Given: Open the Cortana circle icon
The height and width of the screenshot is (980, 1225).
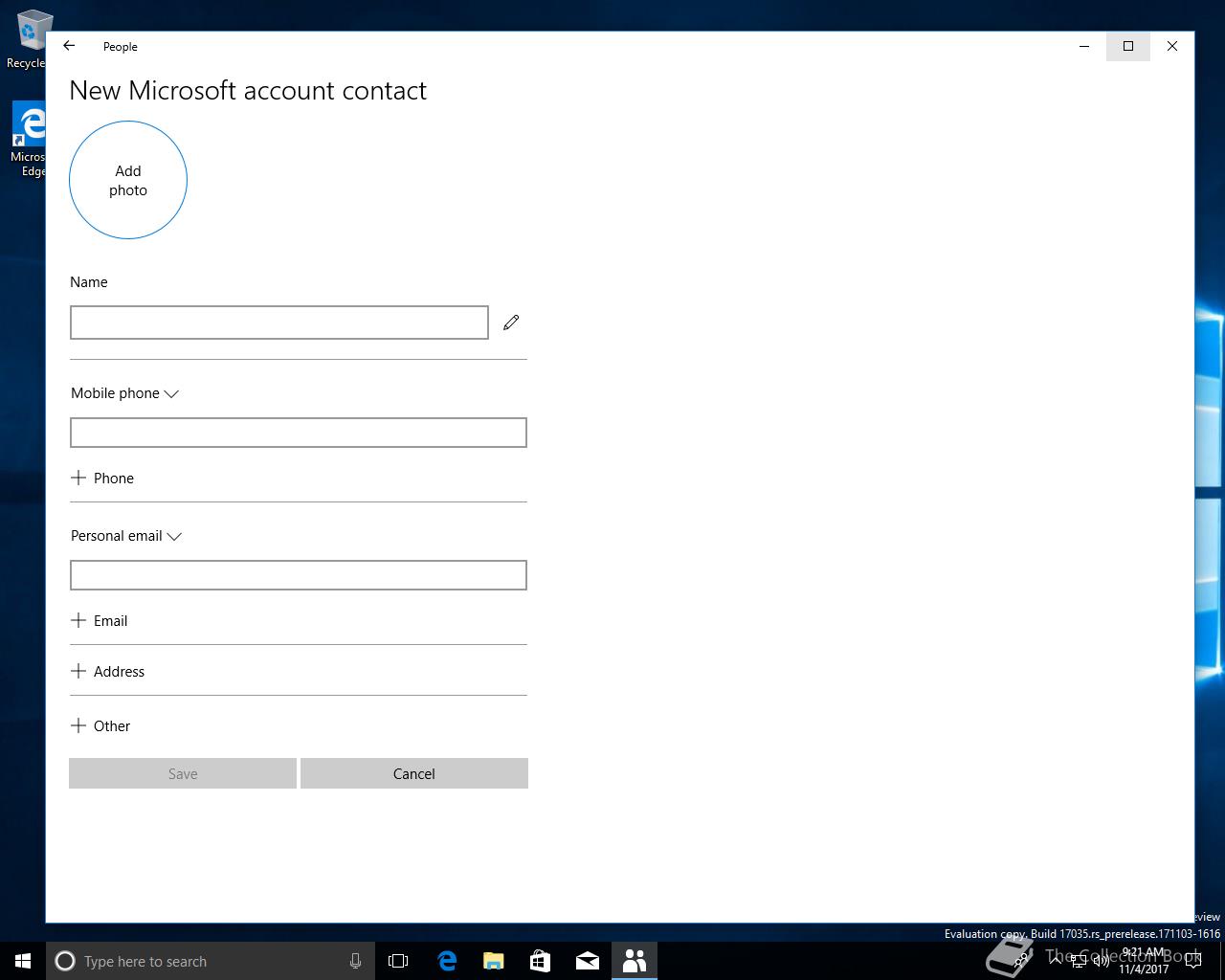Looking at the screenshot, I should [x=65, y=961].
